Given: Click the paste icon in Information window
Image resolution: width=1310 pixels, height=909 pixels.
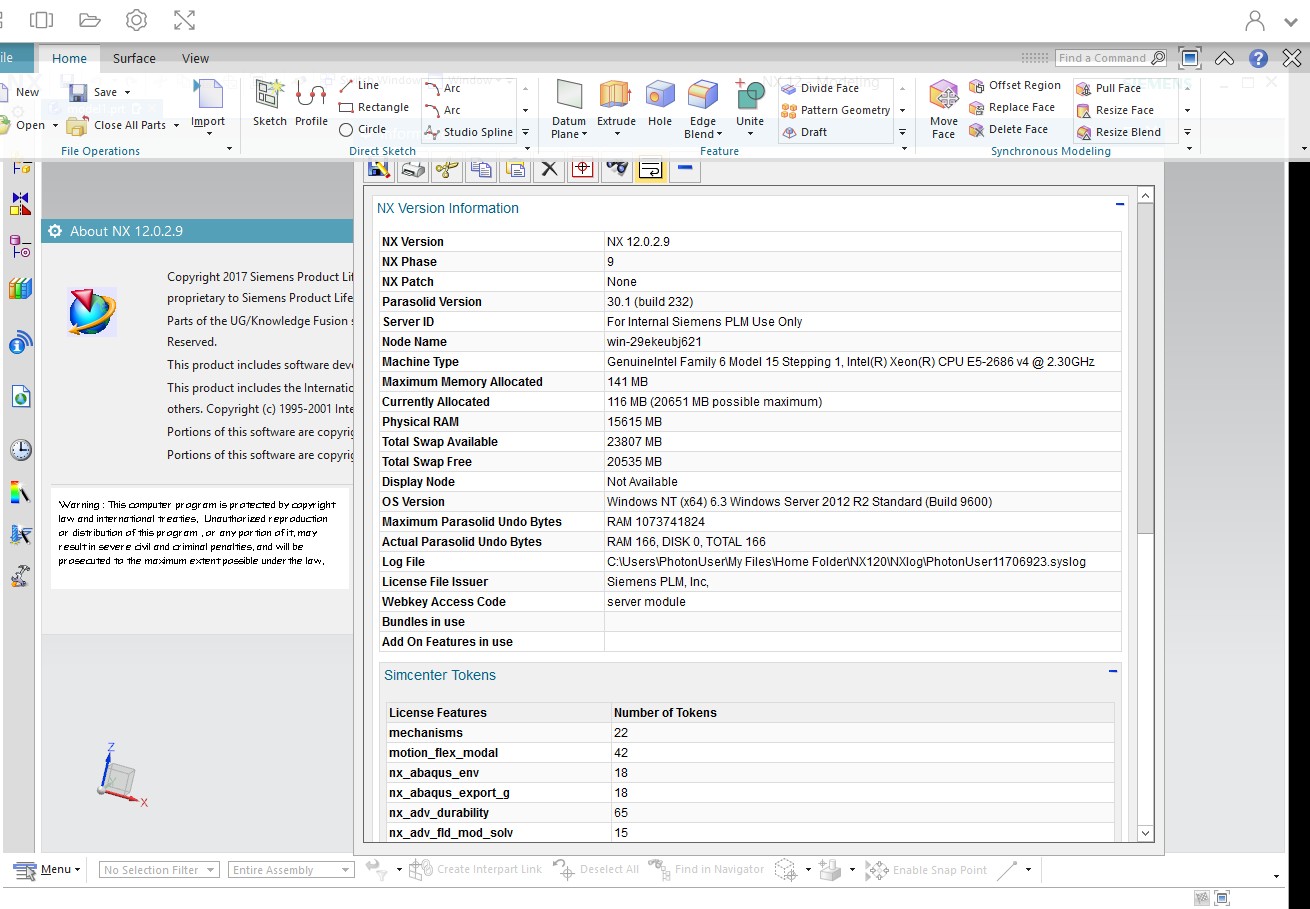Looking at the screenshot, I should [x=515, y=169].
